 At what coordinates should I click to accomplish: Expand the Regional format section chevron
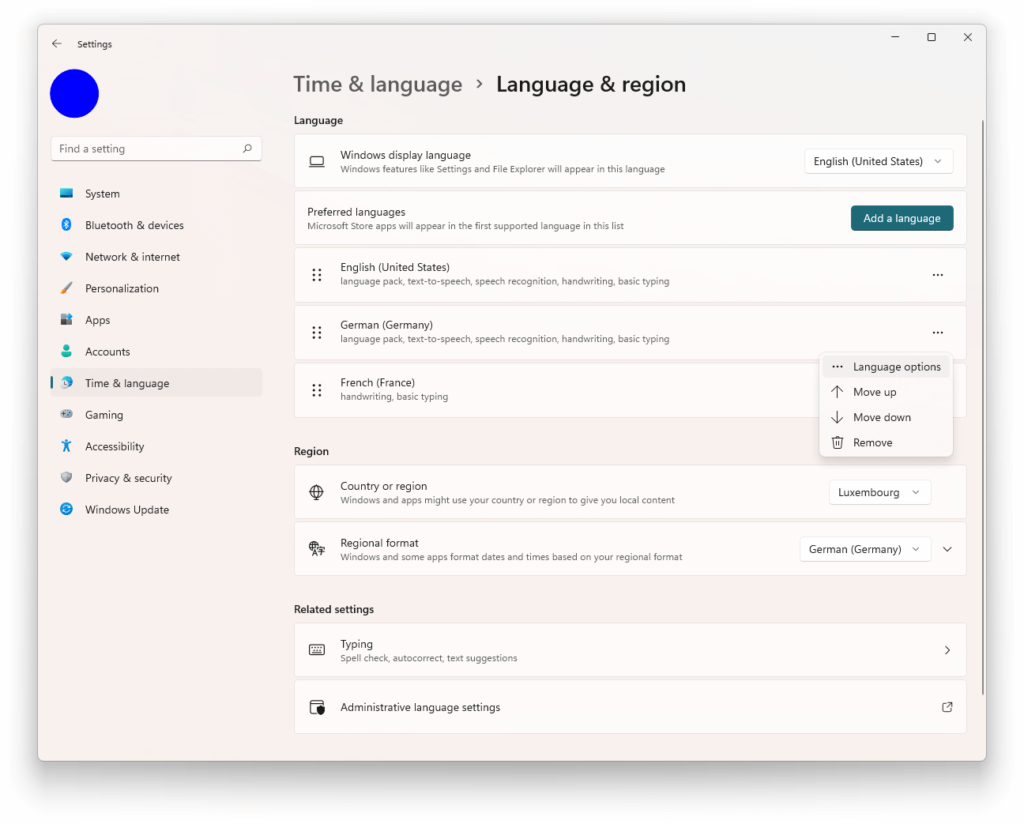[948, 549]
